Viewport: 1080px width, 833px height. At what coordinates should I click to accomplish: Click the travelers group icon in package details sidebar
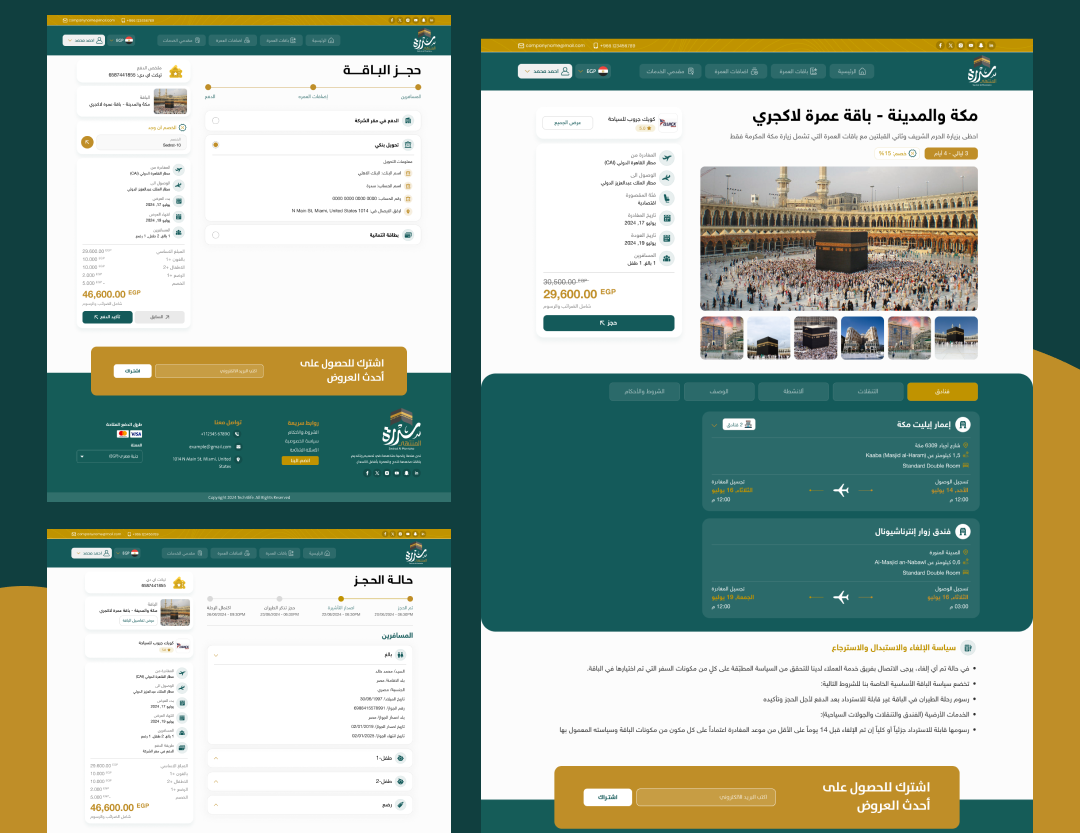tap(667, 258)
